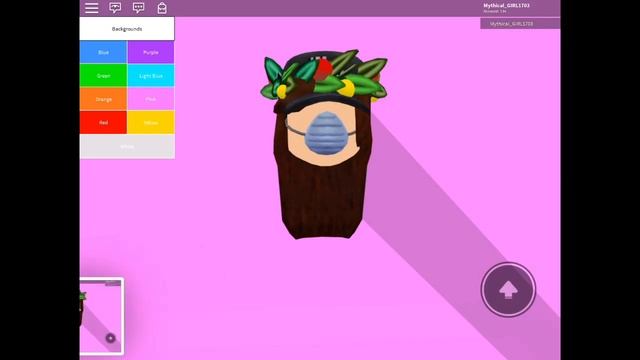The width and height of the screenshot is (640, 360).
Task: Tap the round button inside preview thumbnail
Action: (x=110, y=338)
